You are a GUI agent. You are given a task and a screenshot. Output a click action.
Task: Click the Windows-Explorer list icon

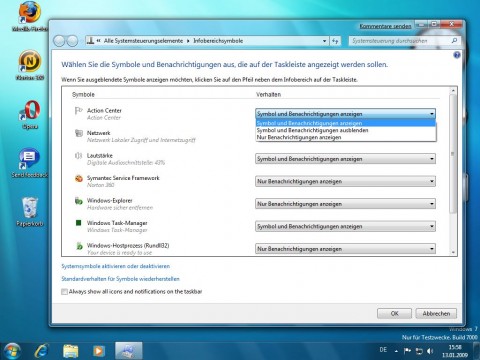point(79,201)
